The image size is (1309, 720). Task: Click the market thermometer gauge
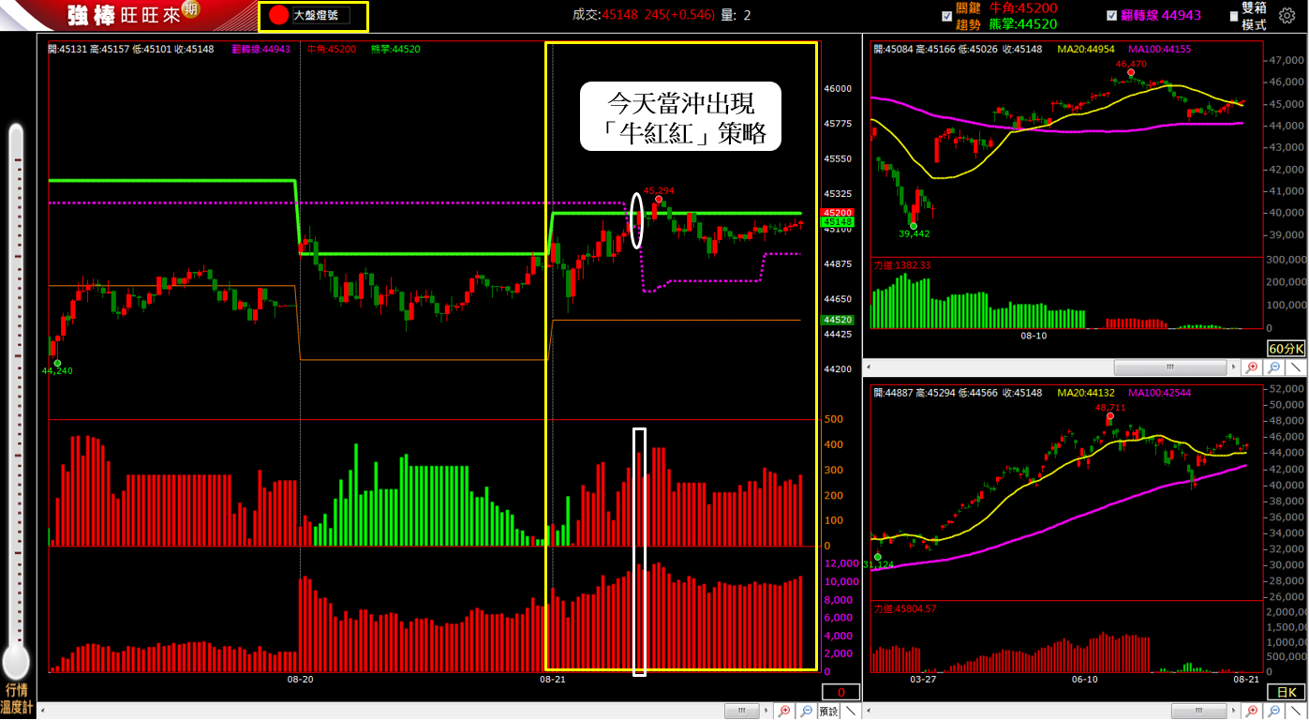click(x=16, y=400)
